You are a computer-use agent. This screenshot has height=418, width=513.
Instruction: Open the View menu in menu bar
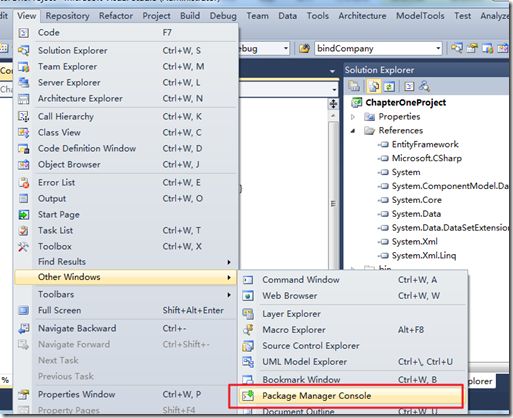(x=26, y=16)
